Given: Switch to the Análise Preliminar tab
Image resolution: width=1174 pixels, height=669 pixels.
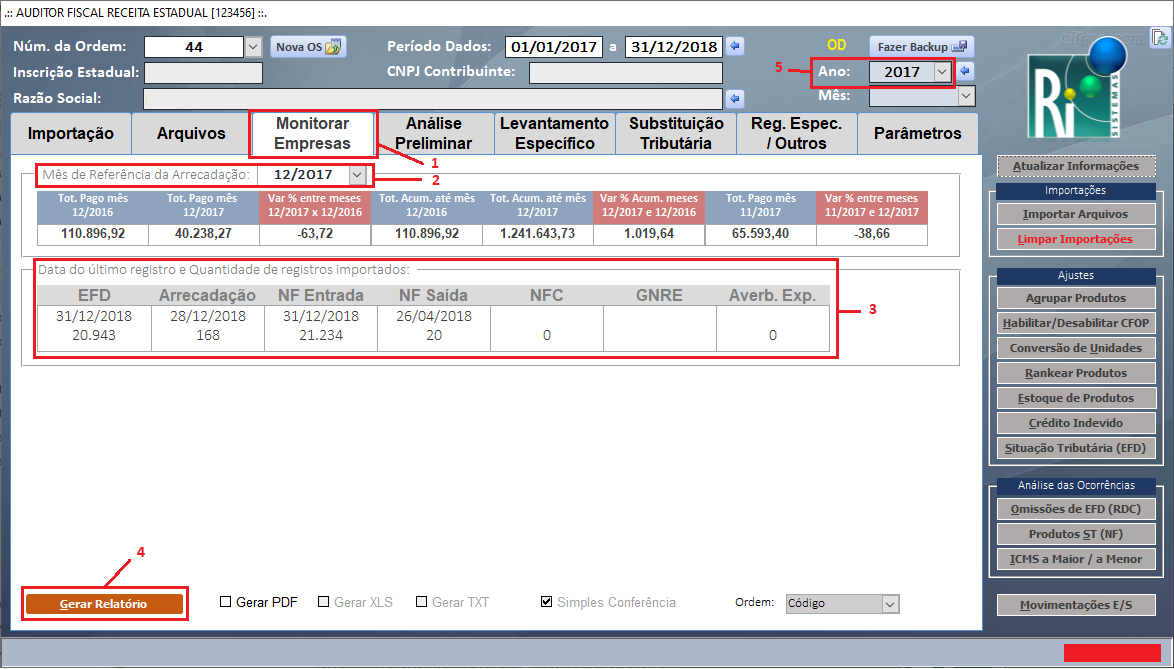Looking at the screenshot, I should pyautogui.click(x=433, y=133).
